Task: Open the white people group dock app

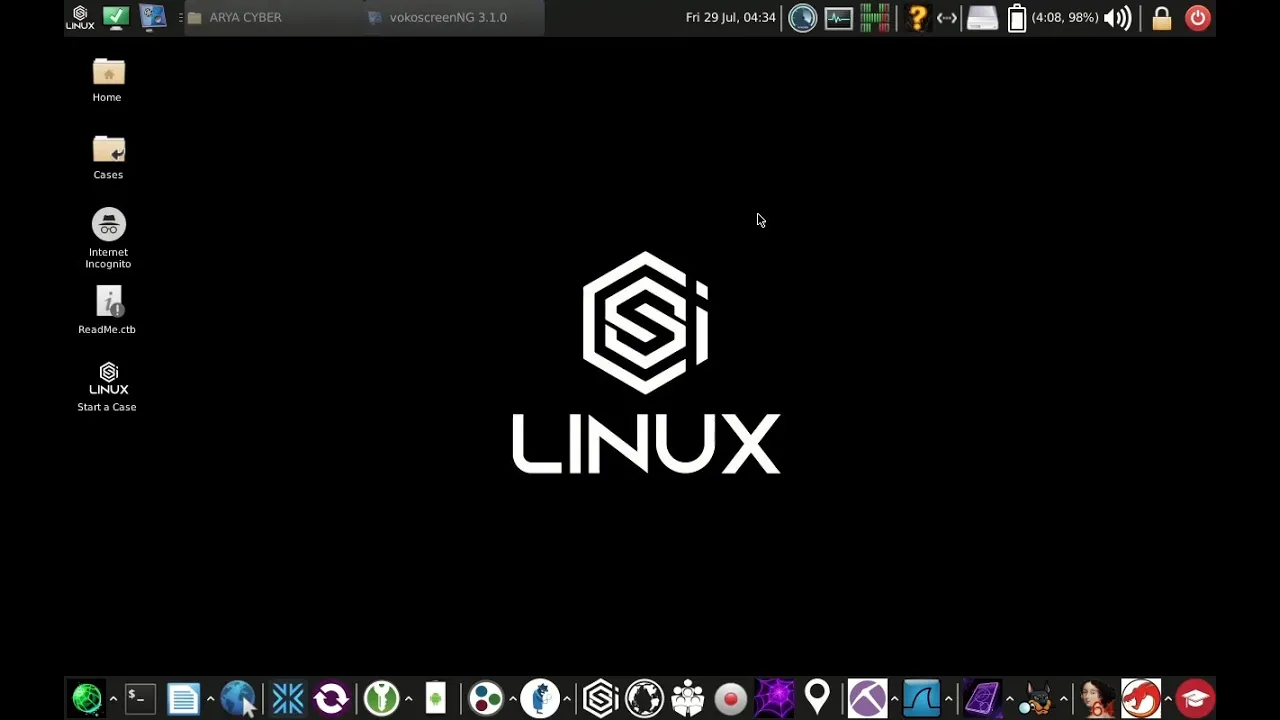Action: pyautogui.click(x=688, y=698)
